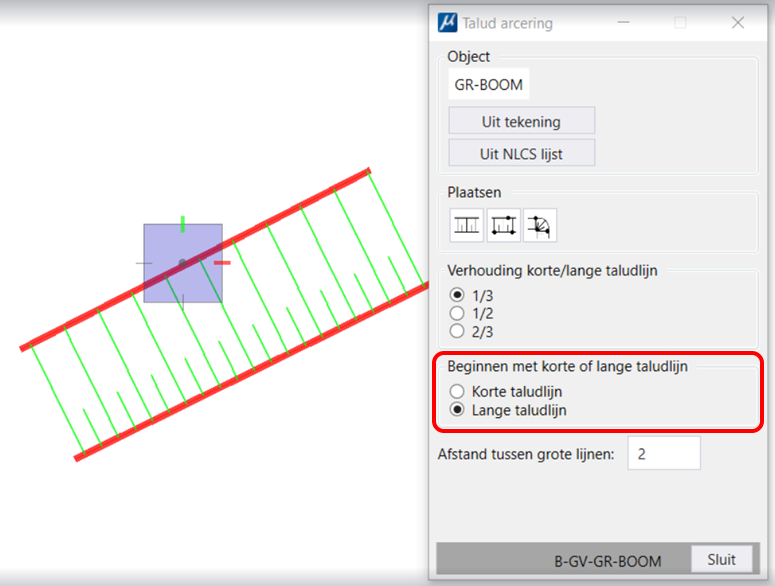Click the Sluit button
This screenshot has width=775, height=586.
click(721, 559)
